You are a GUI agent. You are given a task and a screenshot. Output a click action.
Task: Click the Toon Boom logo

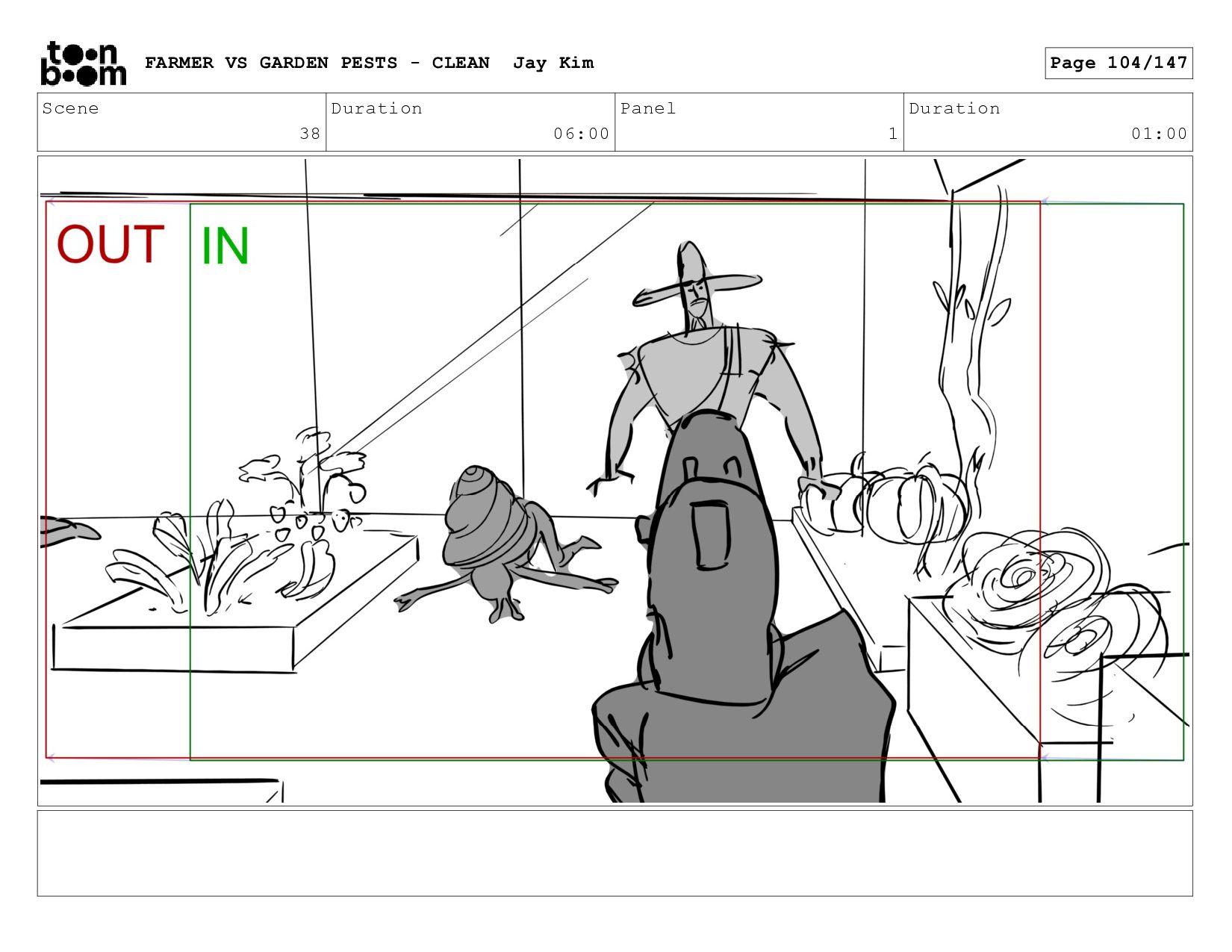pos(83,63)
